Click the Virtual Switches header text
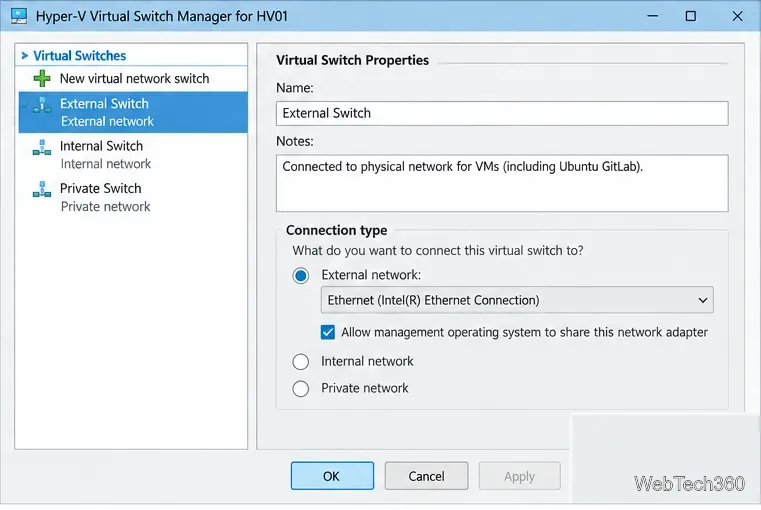Viewport: 761px width, 510px height. coord(80,56)
